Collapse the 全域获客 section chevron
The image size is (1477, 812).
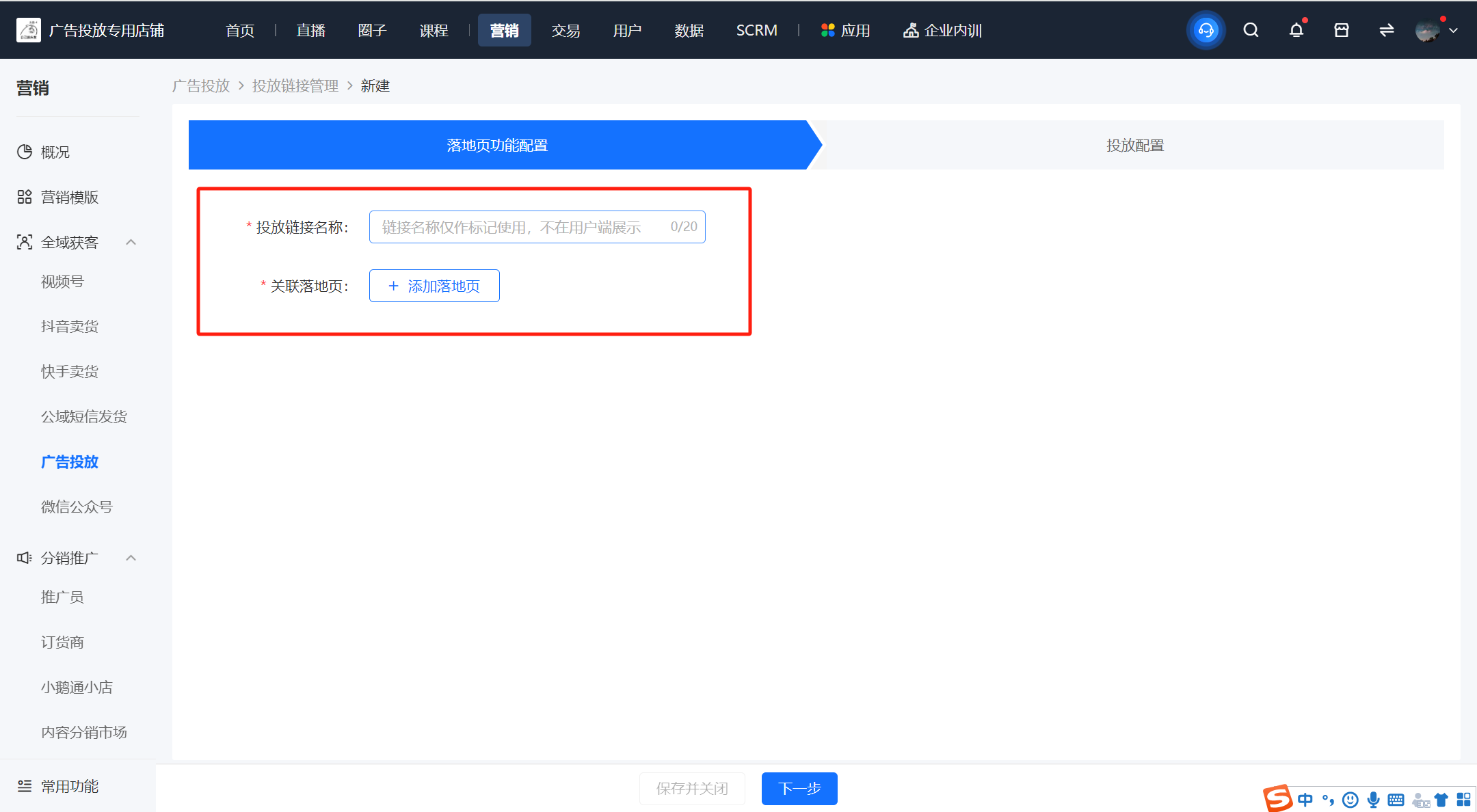point(131,242)
